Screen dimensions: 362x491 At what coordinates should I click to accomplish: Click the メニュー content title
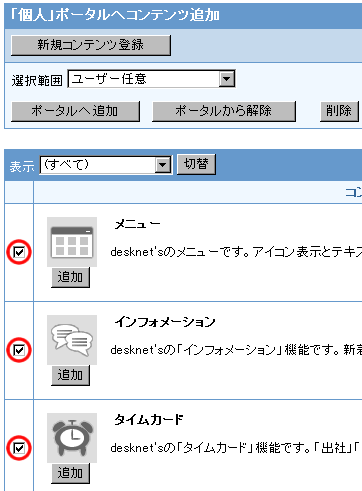tap(137, 224)
